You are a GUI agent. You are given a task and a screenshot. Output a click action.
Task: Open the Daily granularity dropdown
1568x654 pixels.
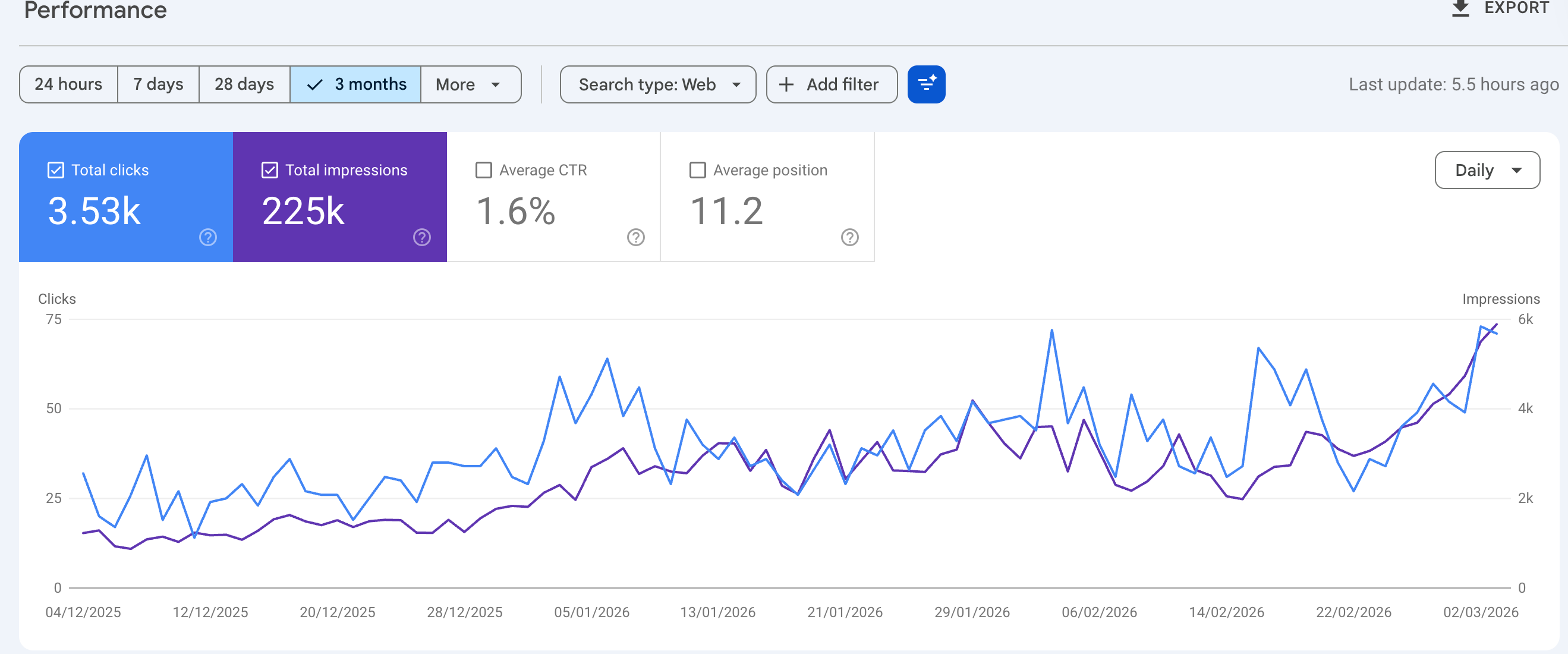point(1487,170)
